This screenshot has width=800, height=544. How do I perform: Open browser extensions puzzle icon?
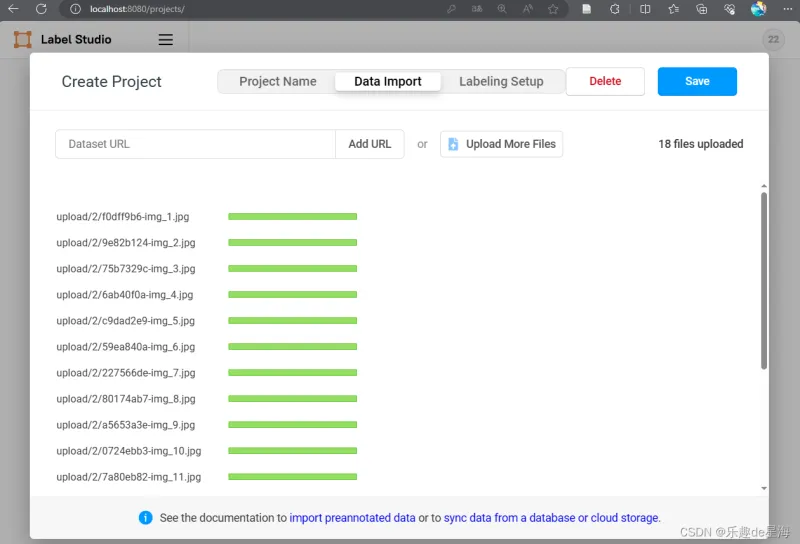pos(614,9)
